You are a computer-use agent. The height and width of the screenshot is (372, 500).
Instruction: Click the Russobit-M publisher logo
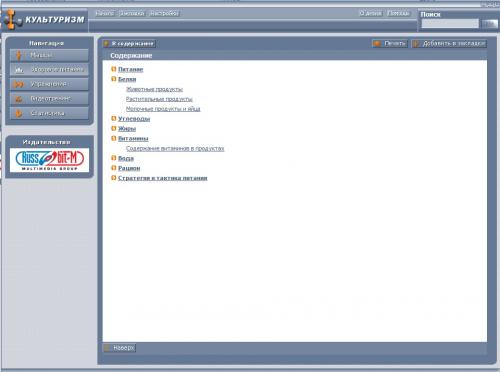(x=49, y=160)
